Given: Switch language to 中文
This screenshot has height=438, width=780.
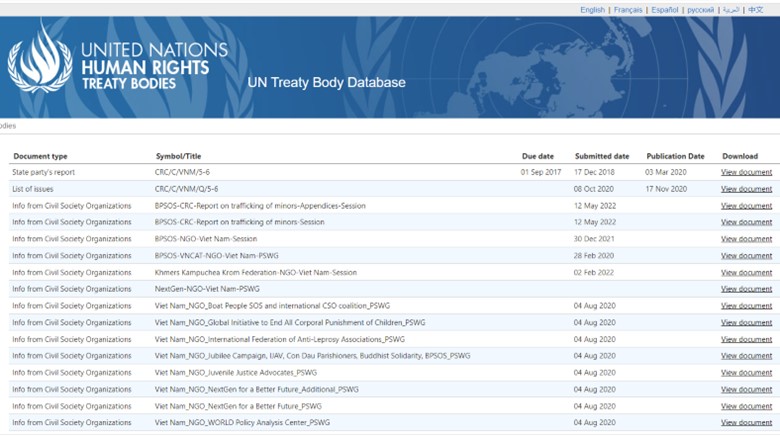Looking at the screenshot, I should pos(756,10).
